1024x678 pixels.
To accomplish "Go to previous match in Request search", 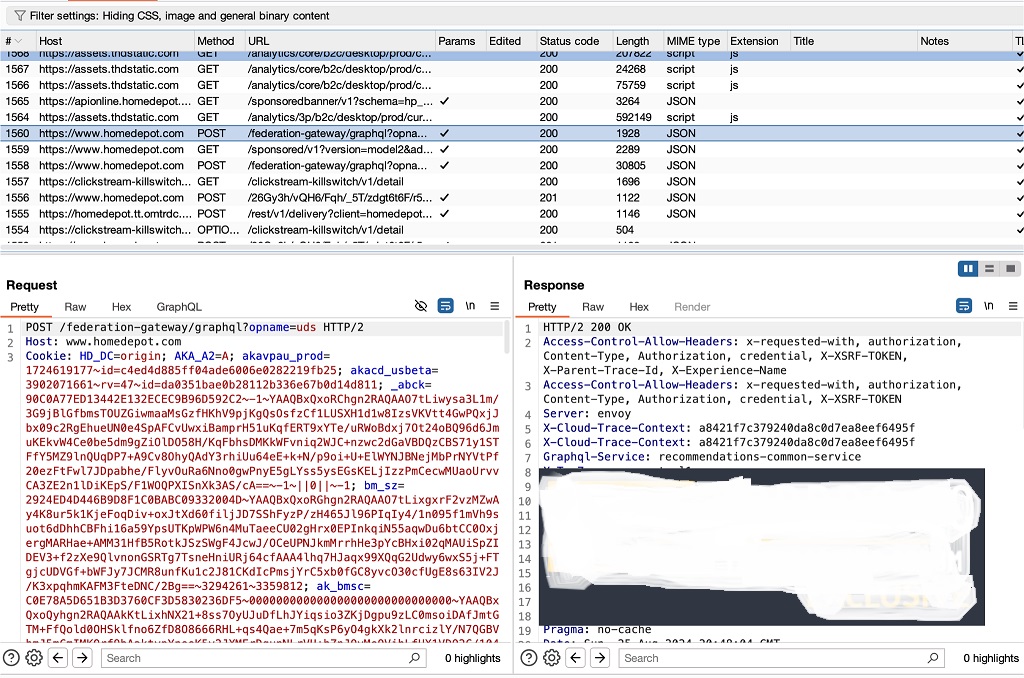I will tap(59, 658).
